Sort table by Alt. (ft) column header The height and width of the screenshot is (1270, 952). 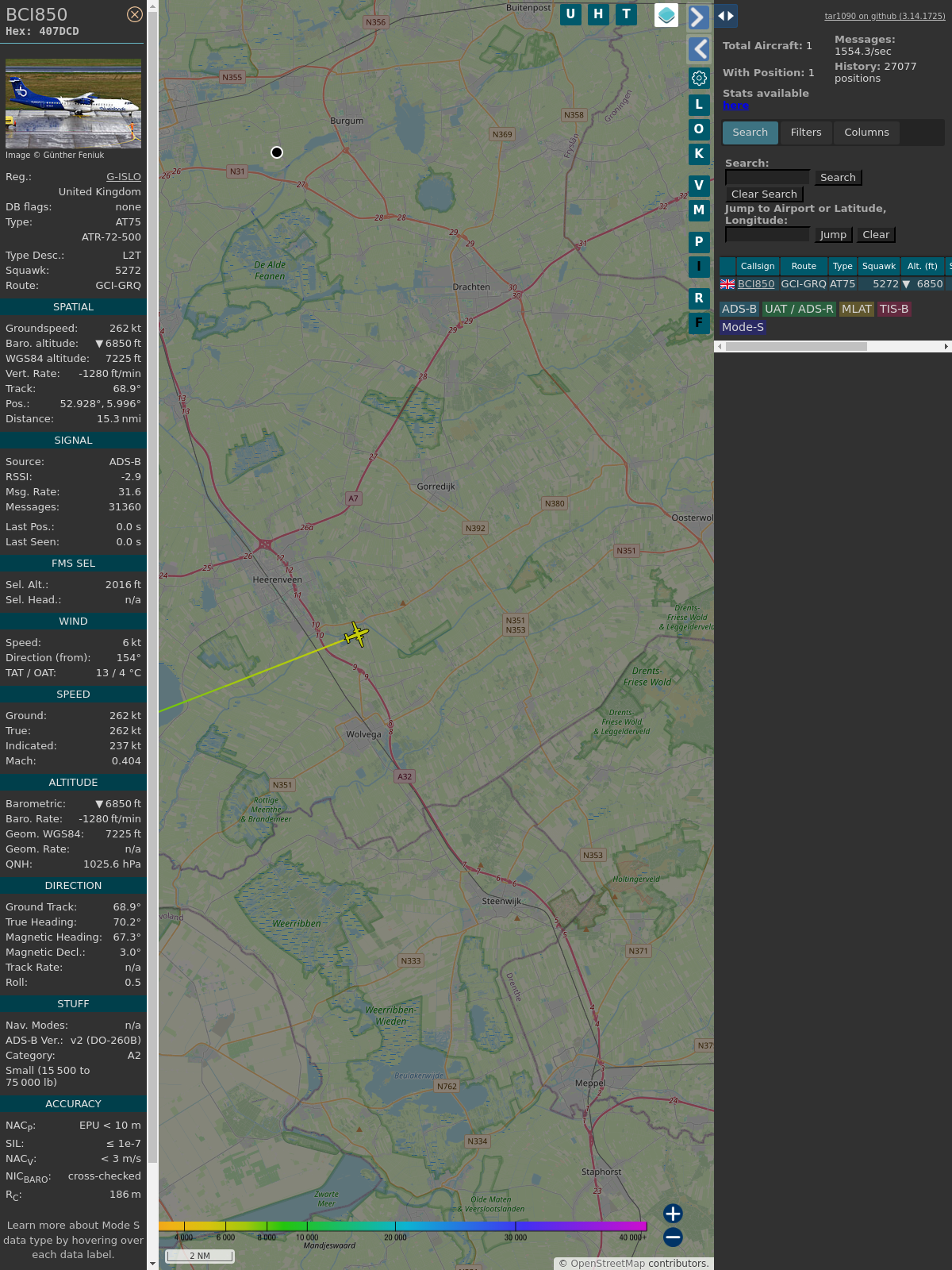point(923,267)
